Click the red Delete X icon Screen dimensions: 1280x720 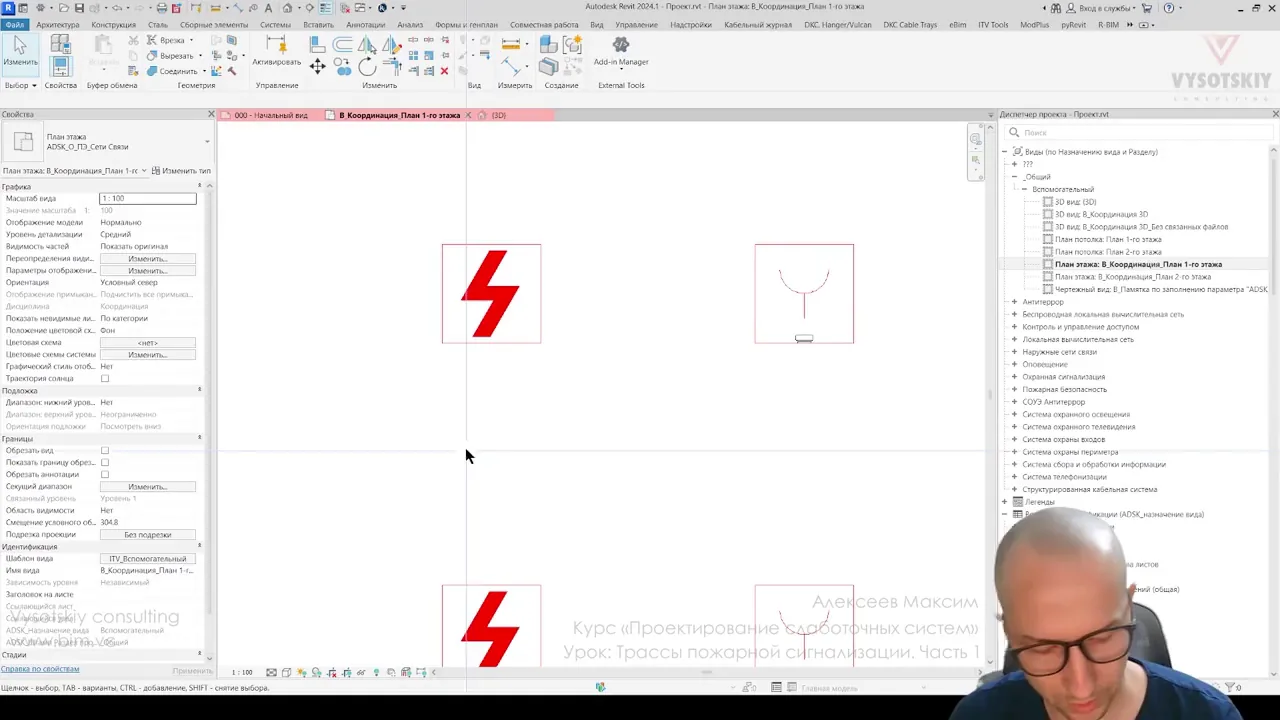click(444, 71)
